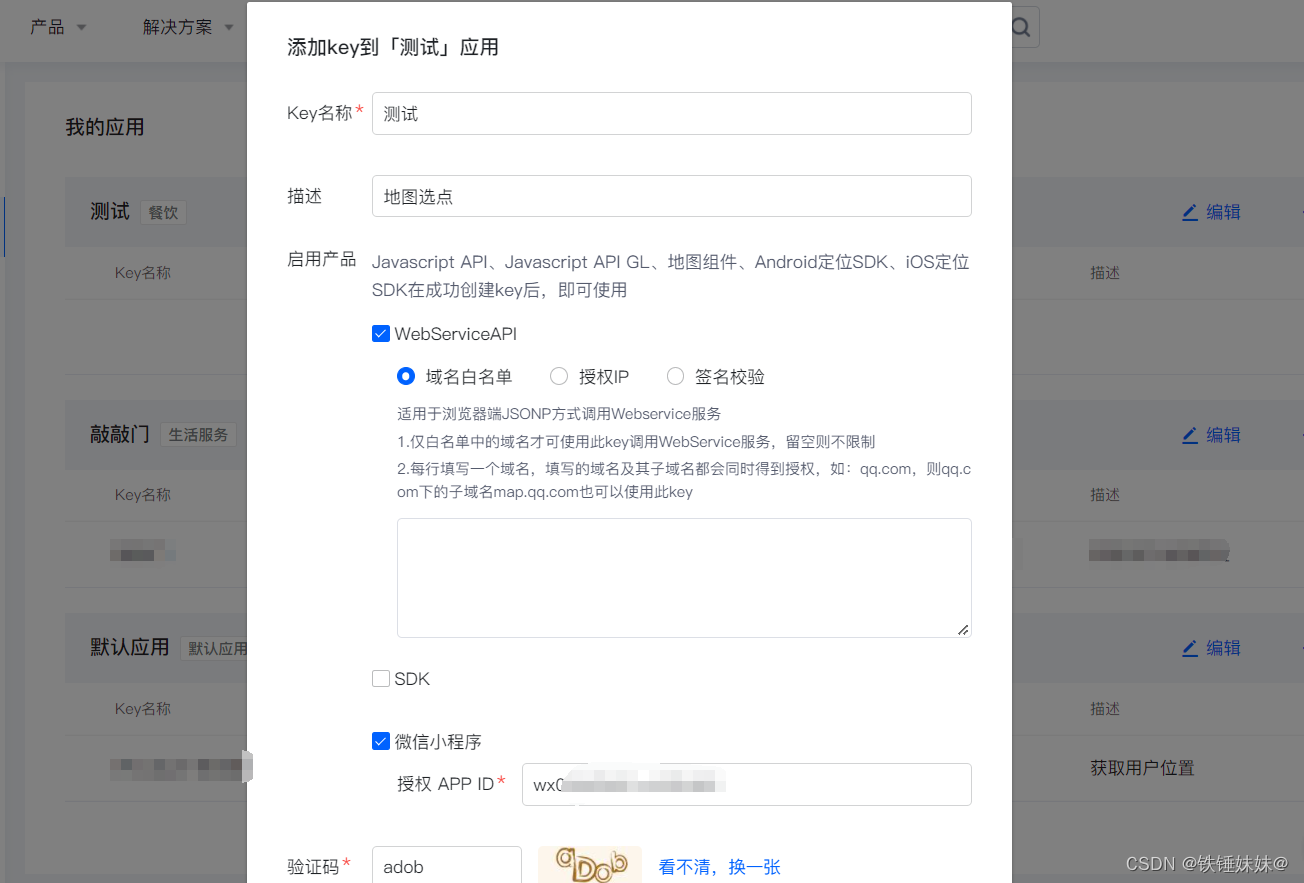Open the 解决方案 dropdown menu
The image size is (1304, 883).
click(x=188, y=27)
